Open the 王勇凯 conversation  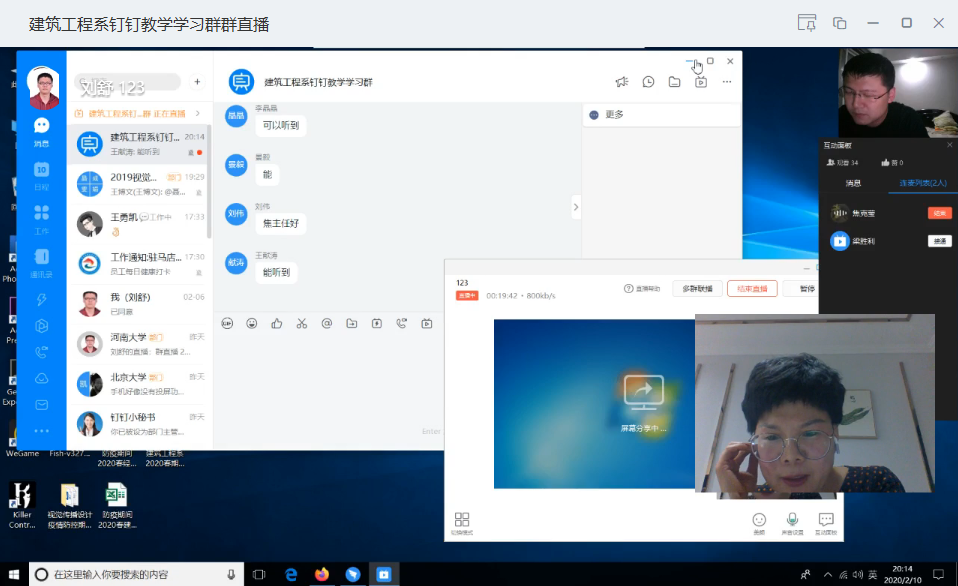pos(139,224)
